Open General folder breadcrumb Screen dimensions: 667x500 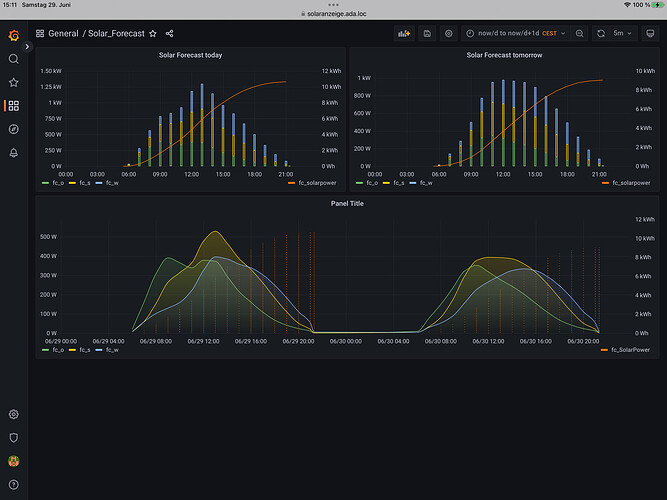point(63,34)
